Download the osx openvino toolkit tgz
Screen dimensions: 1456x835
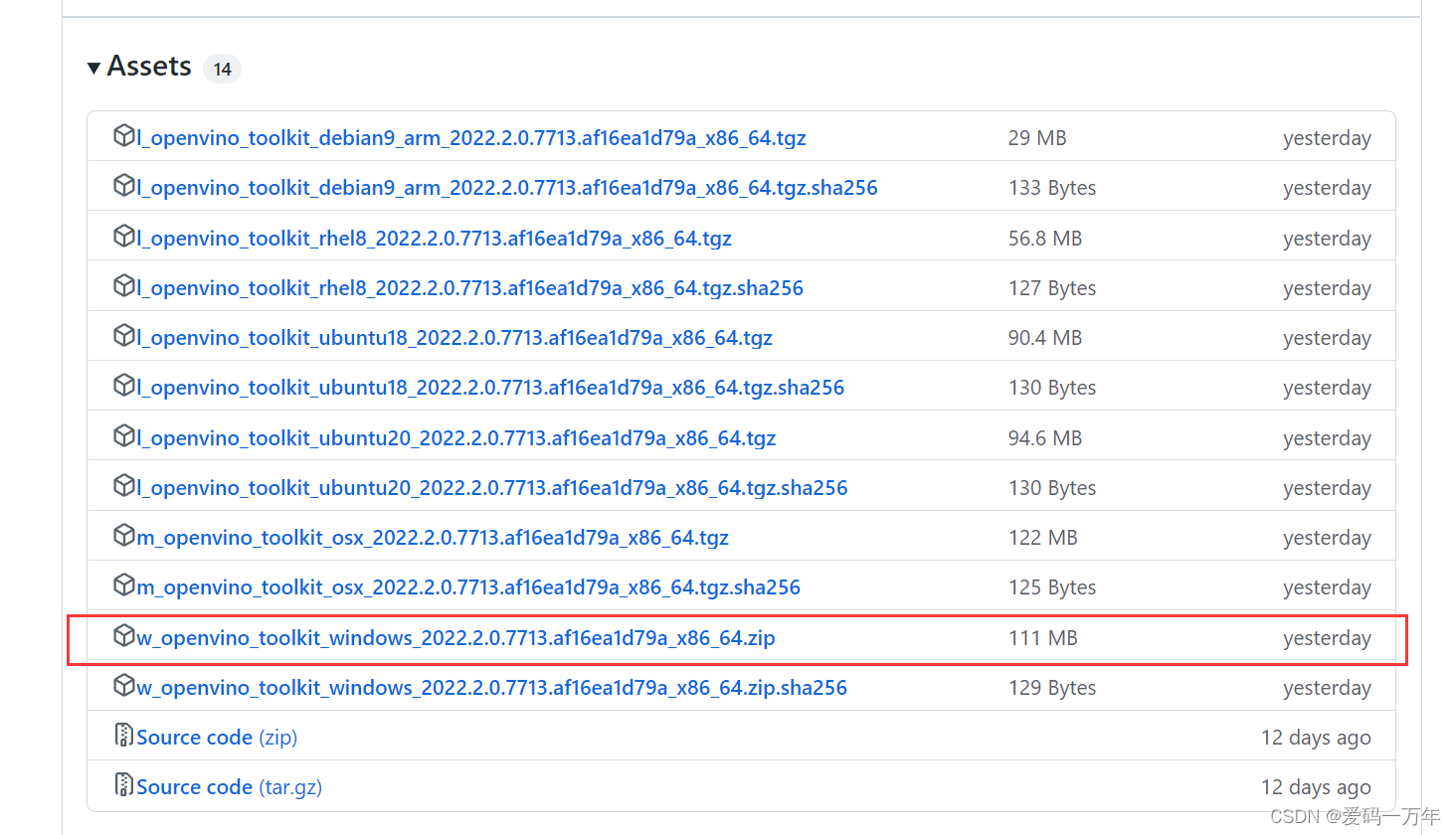(434, 537)
